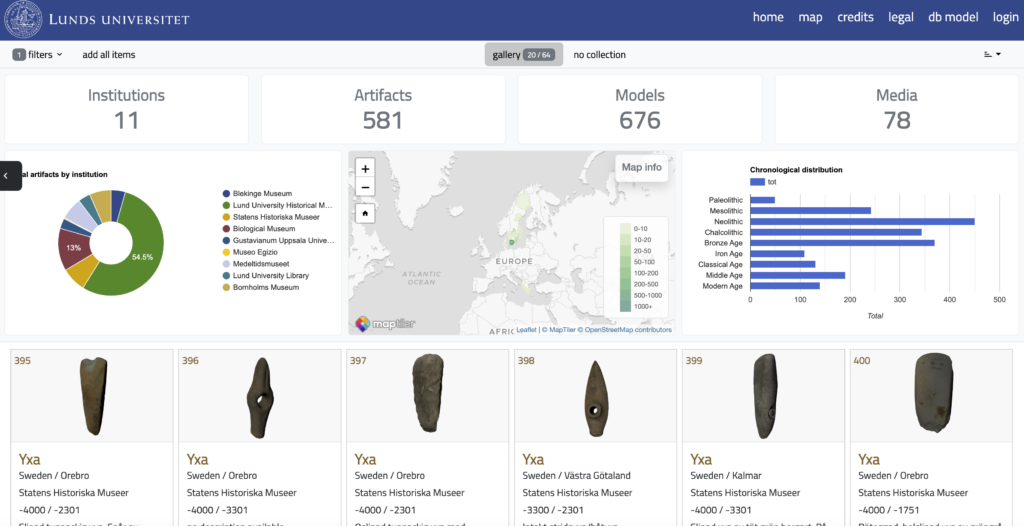Select the no collection tab
This screenshot has height=526, width=1024.
coord(600,55)
